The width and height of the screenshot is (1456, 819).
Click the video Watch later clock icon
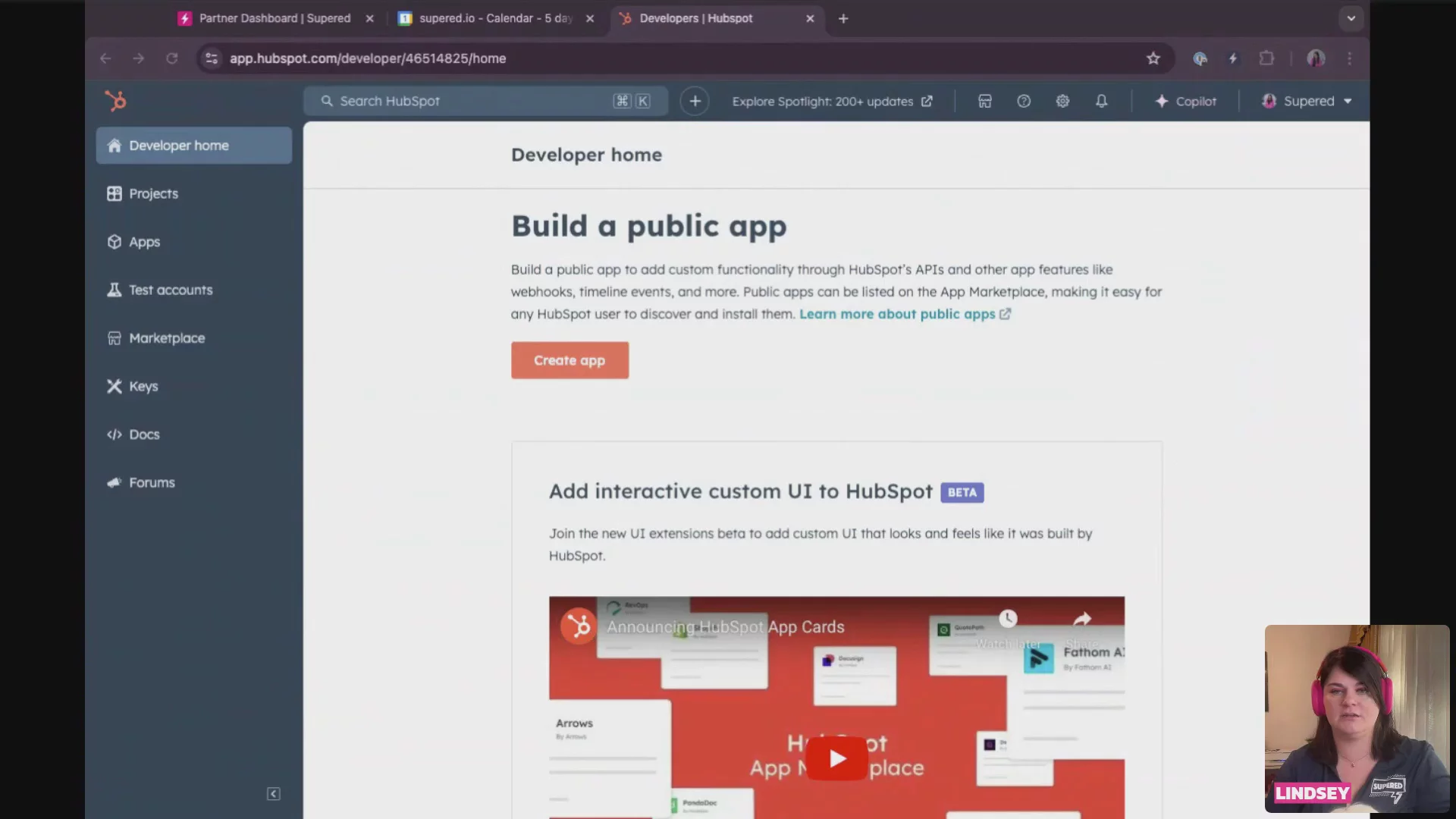[1007, 619]
